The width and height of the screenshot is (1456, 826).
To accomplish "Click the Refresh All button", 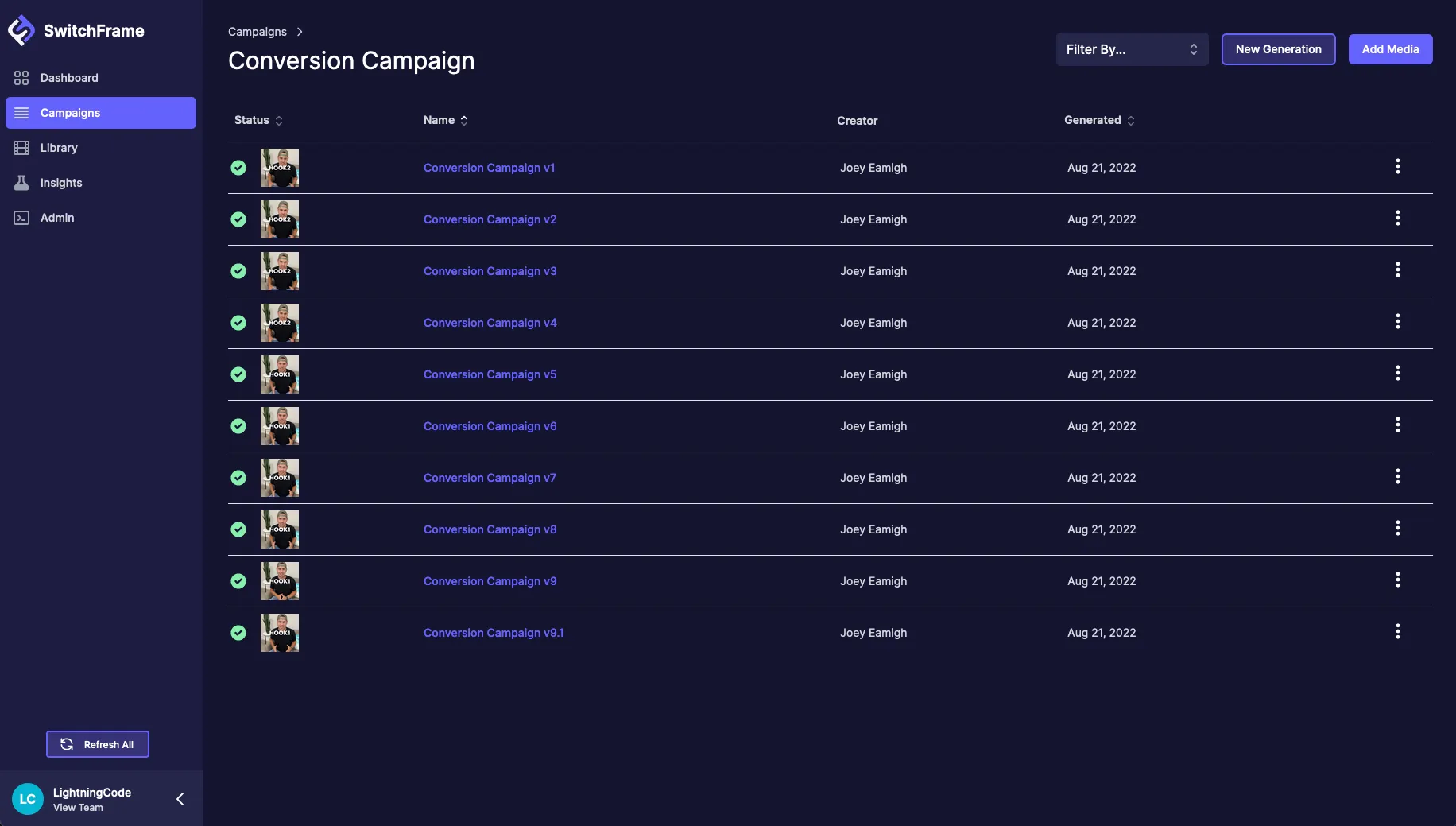I will [x=98, y=744].
